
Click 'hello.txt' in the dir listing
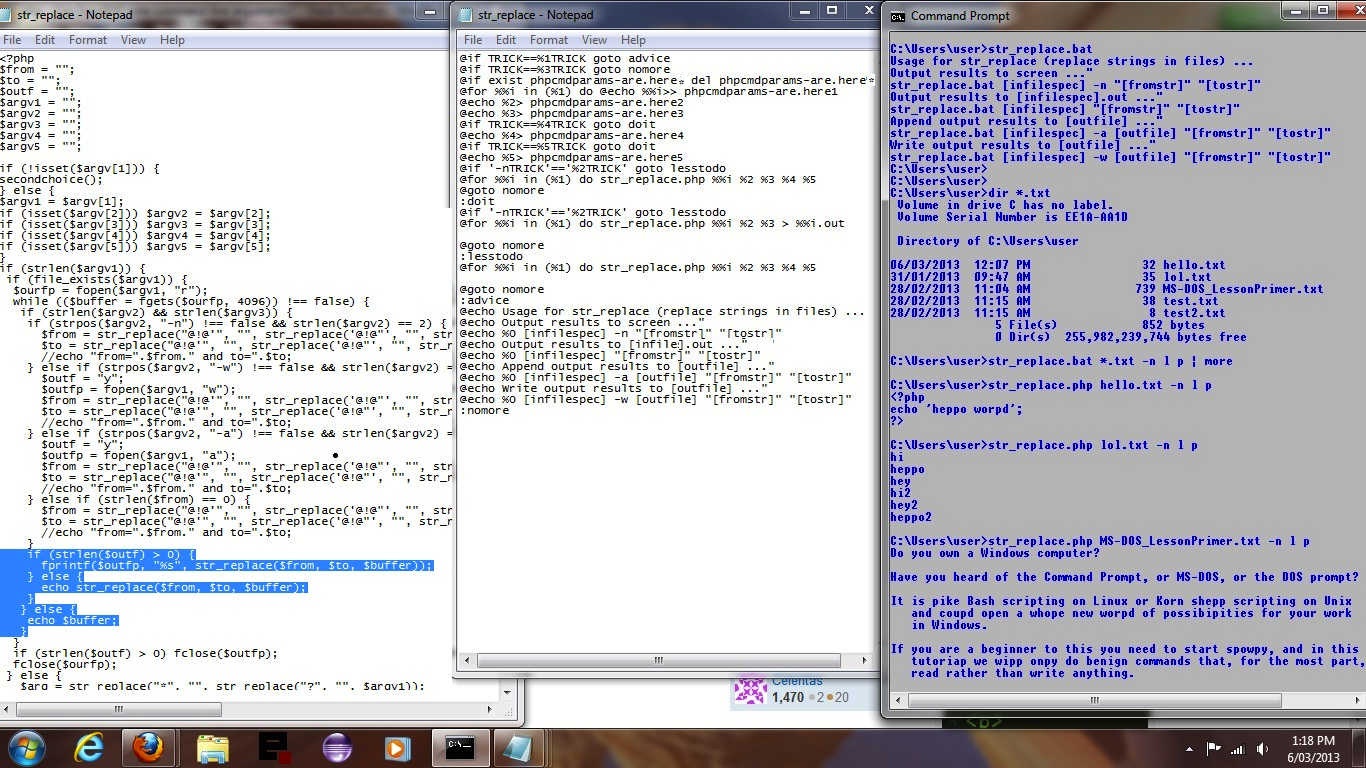[1194, 265]
